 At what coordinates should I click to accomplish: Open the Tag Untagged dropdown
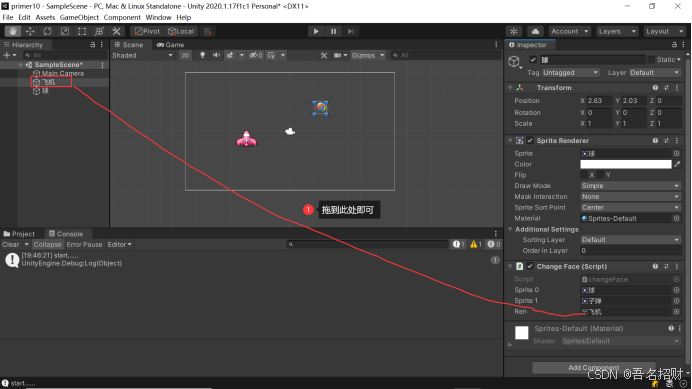click(570, 72)
